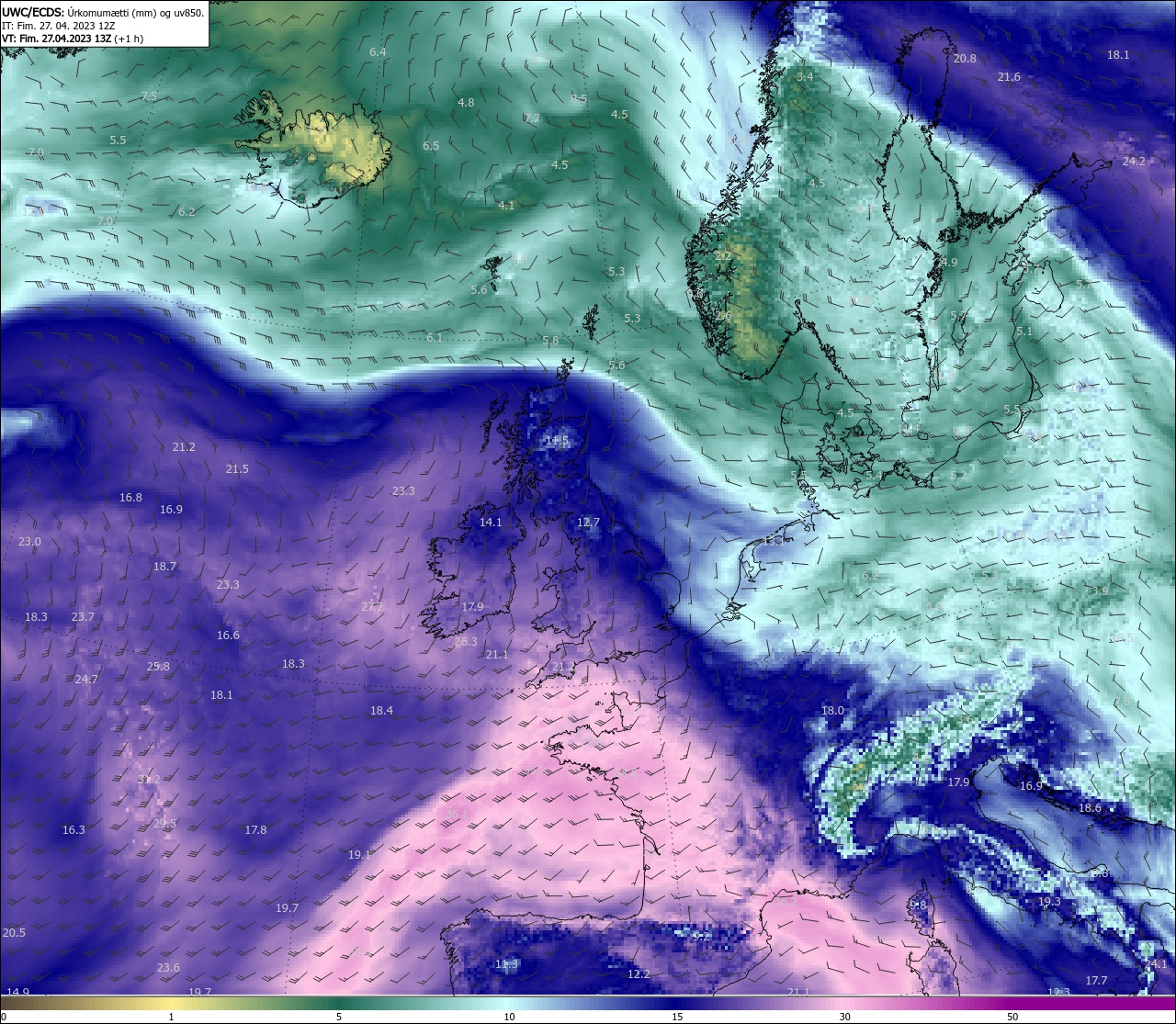Click the colorbar label 50
Screen dimensions: 1176x1024
coord(1012,1017)
